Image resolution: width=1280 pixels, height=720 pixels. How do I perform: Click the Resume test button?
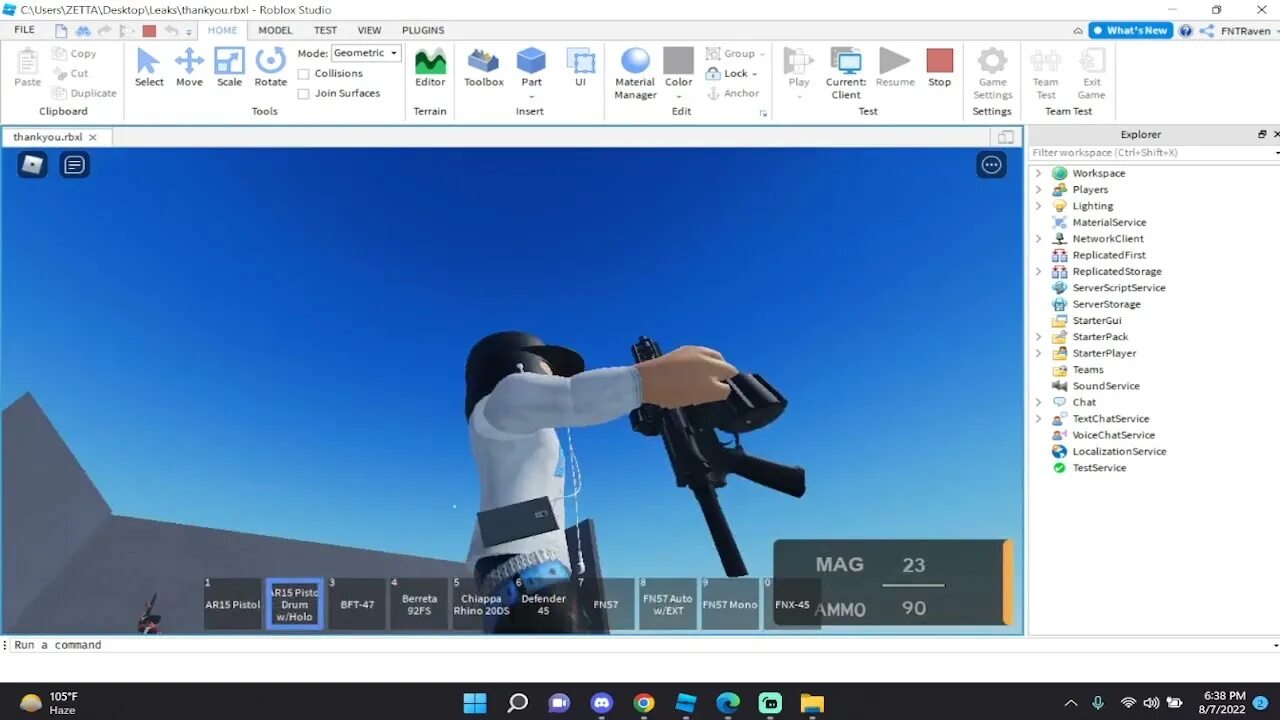coord(894,67)
